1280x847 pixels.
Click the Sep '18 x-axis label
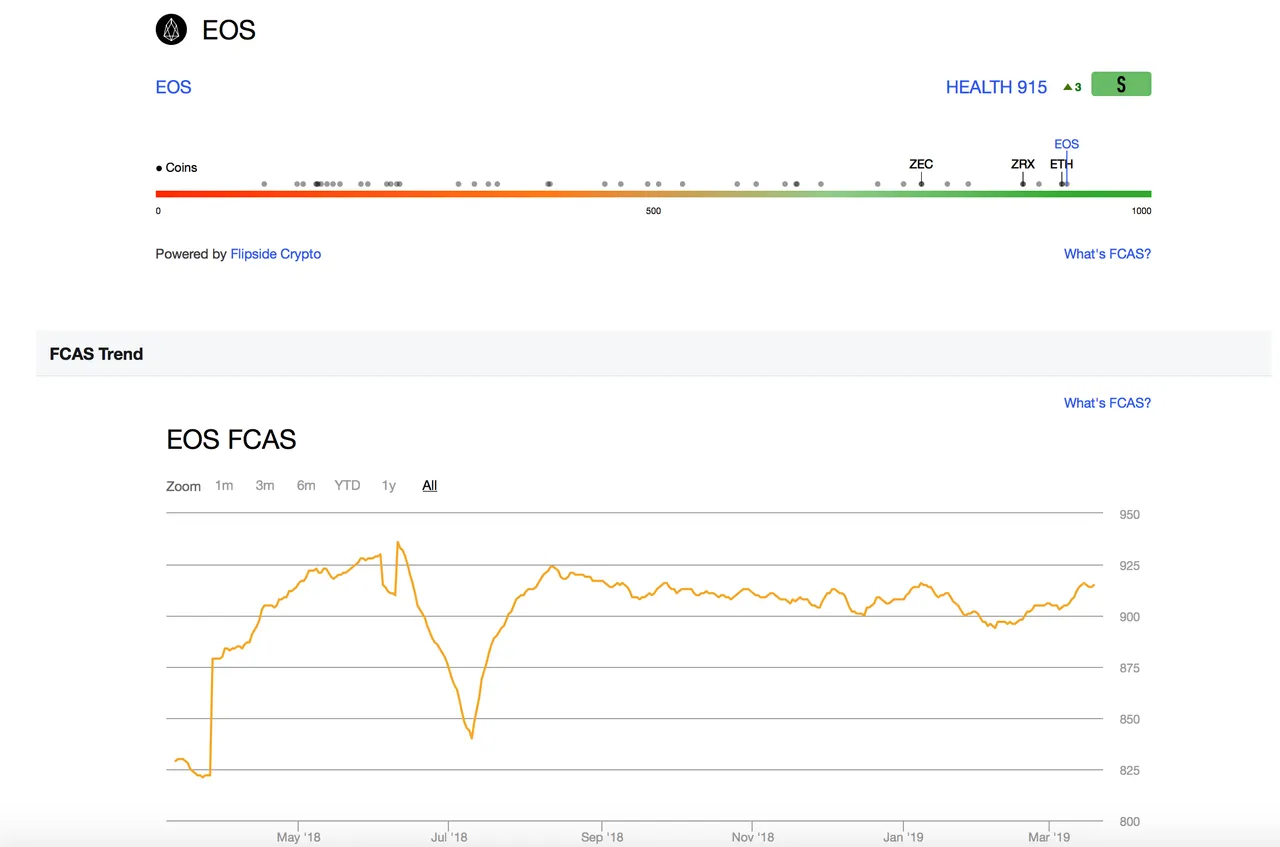tap(602, 837)
